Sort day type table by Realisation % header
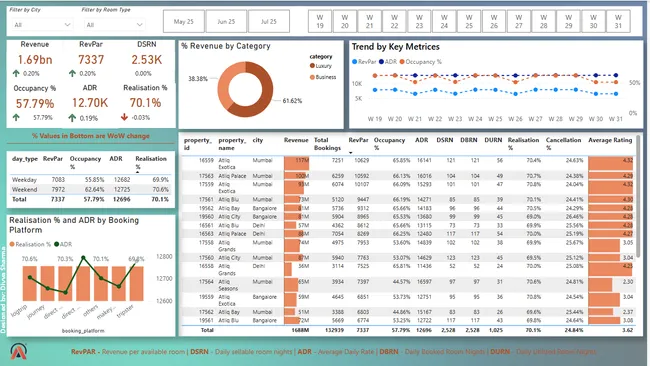 [151, 162]
